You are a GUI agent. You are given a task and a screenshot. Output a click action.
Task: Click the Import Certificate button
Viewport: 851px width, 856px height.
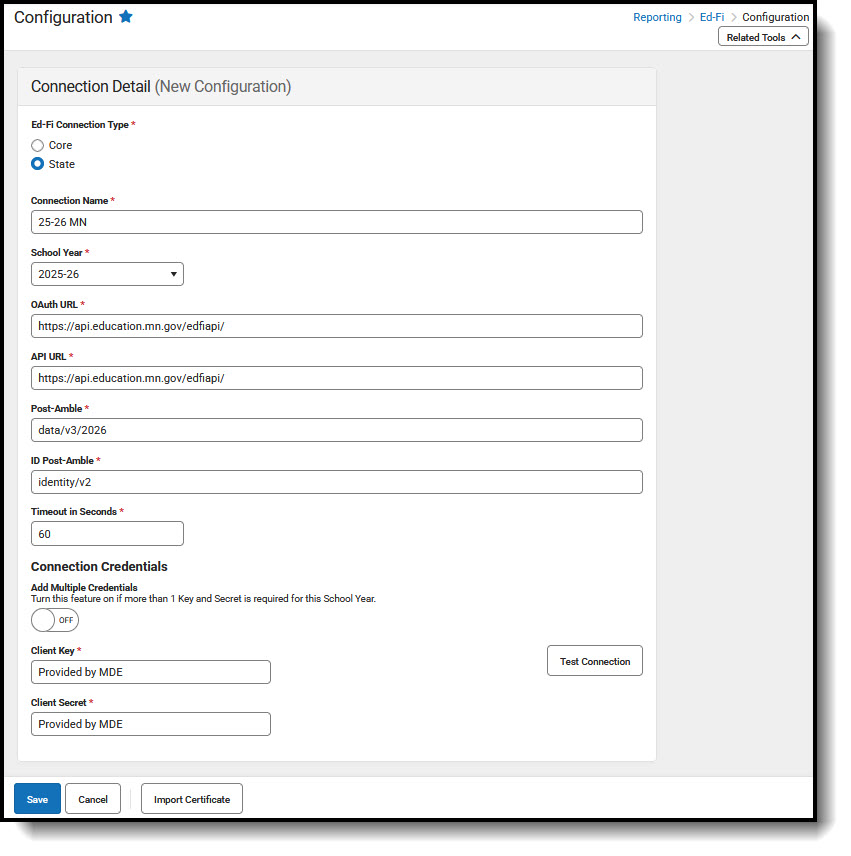coord(192,799)
